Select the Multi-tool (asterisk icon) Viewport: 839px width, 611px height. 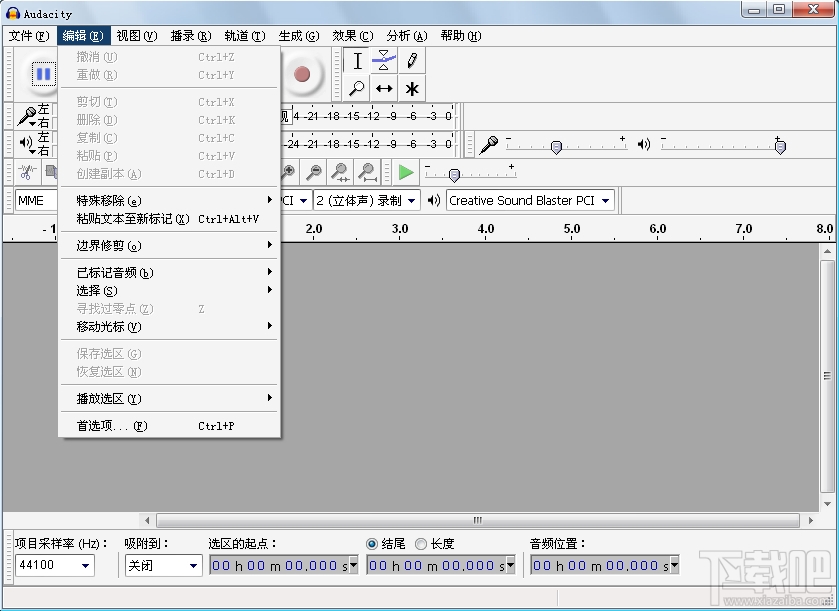[x=412, y=88]
